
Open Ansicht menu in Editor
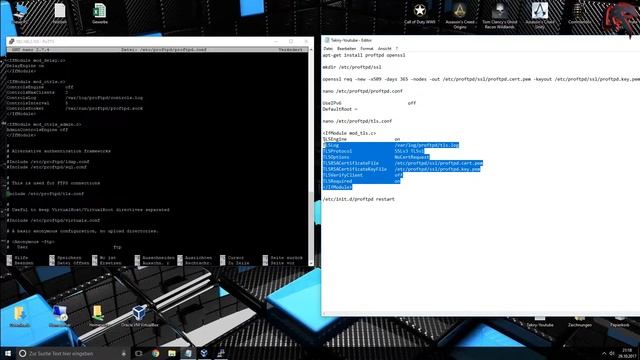coord(384,49)
